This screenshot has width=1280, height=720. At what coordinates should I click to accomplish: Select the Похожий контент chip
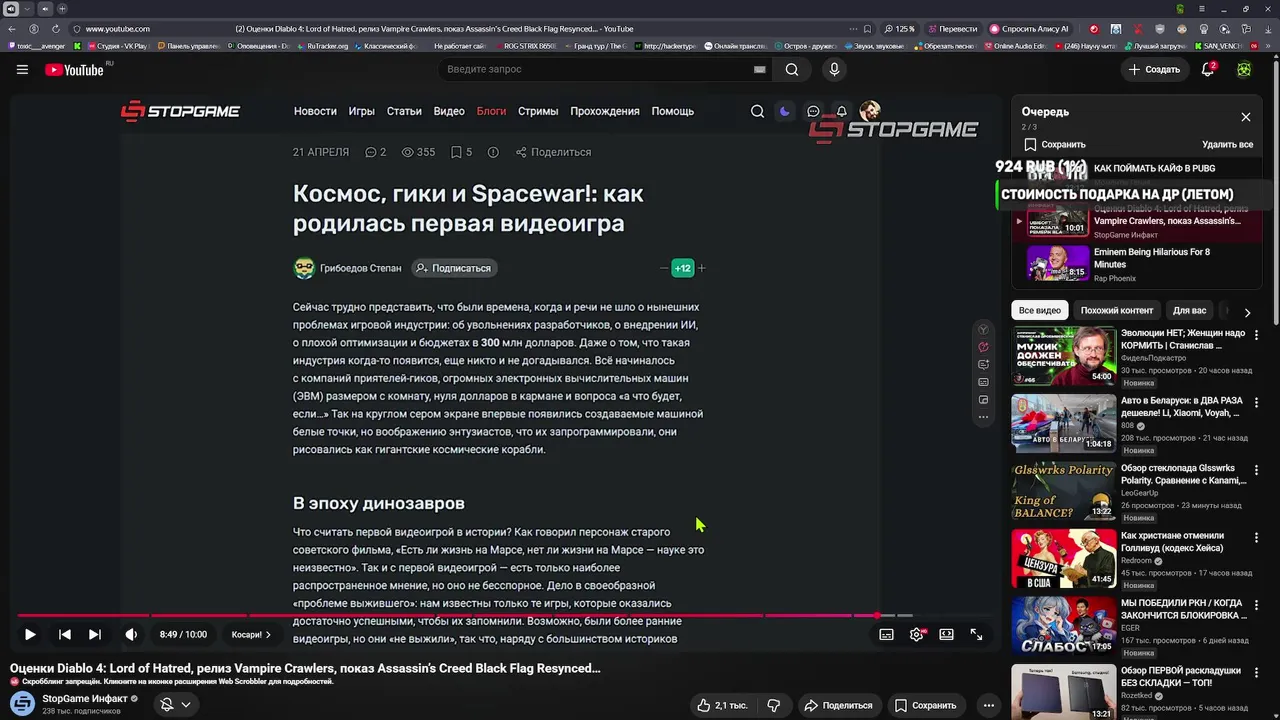(1117, 310)
